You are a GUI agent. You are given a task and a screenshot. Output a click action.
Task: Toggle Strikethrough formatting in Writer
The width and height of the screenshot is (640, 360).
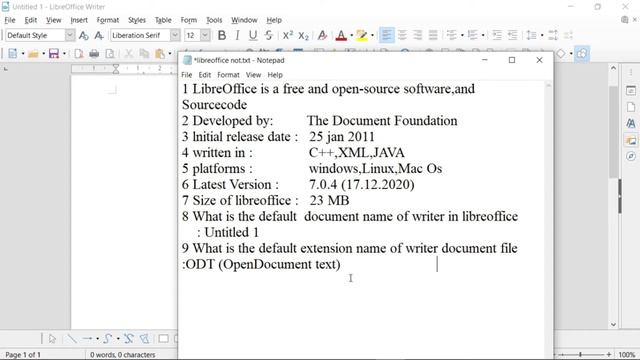268,36
